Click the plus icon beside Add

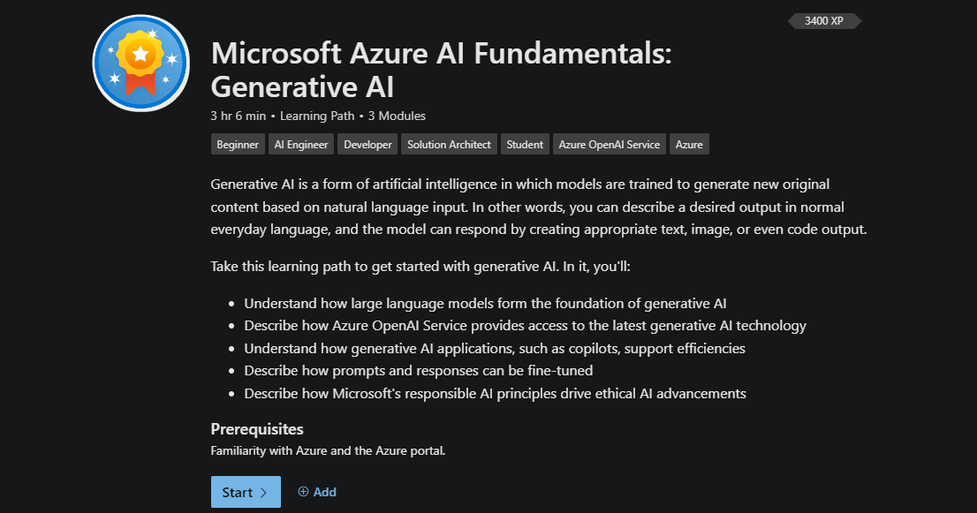tap(303, 492)
